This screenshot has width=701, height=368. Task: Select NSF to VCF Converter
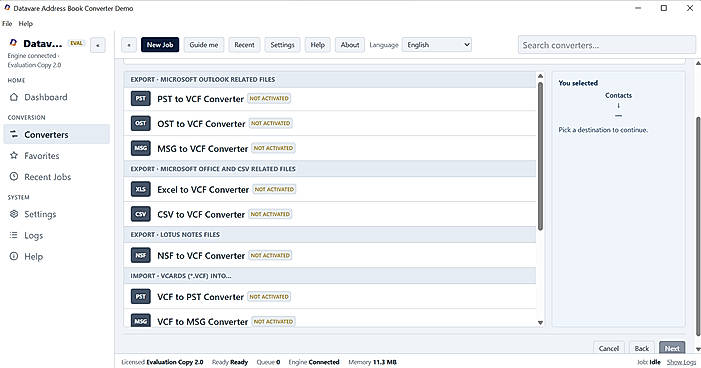click(x=330, y=255)
